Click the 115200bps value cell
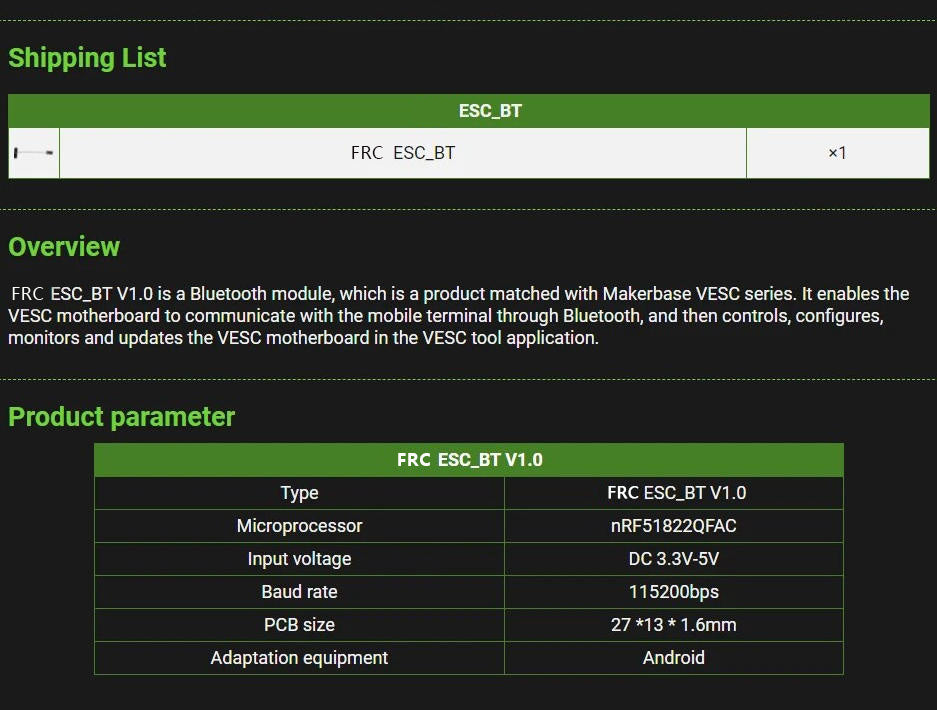Image resolution: width=937 pixels, height=710 pixels. pyautogui.click(x=674, y=592)
